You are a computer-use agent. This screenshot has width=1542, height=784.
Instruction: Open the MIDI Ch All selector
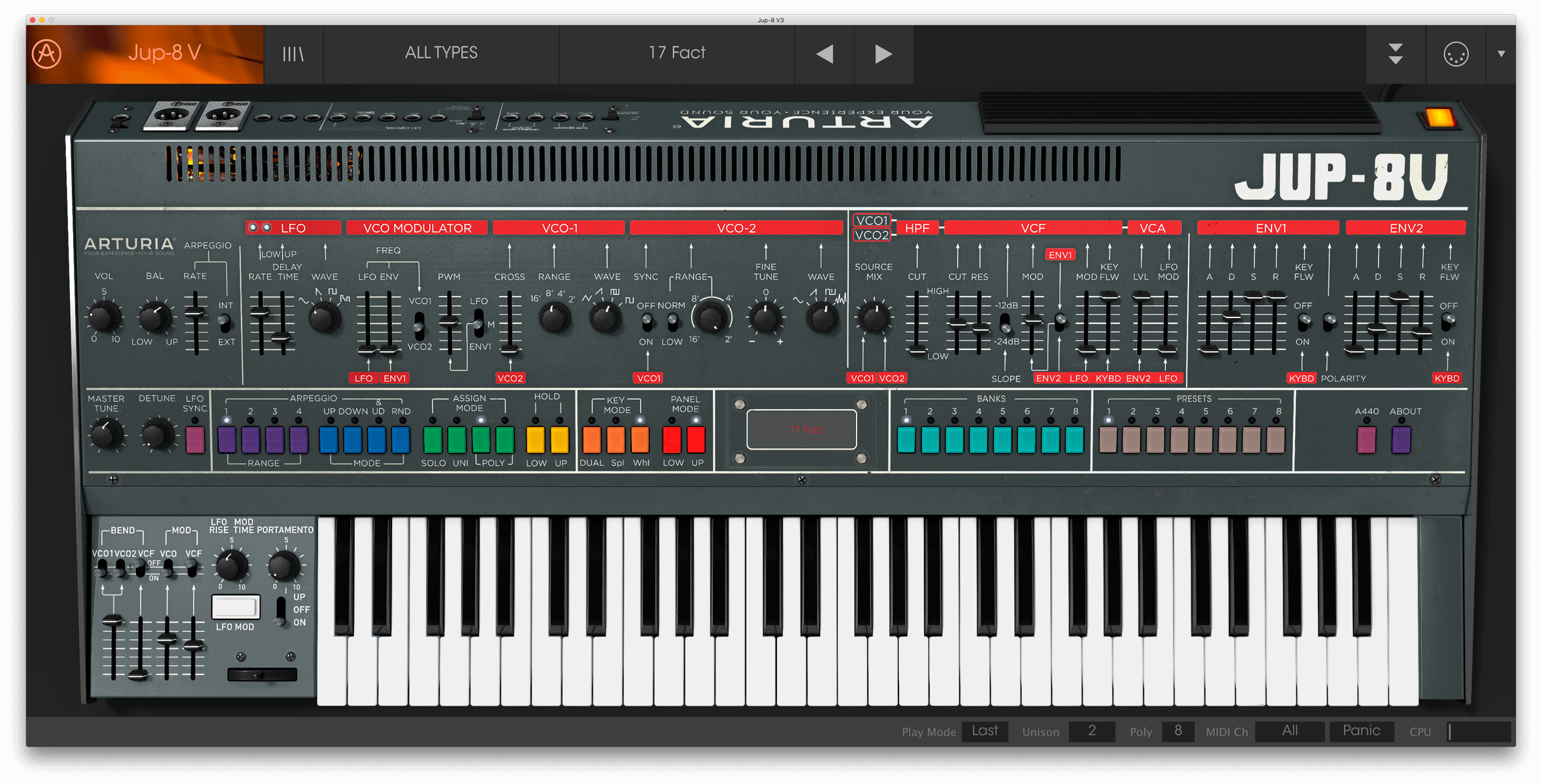tap(1290, 731)
